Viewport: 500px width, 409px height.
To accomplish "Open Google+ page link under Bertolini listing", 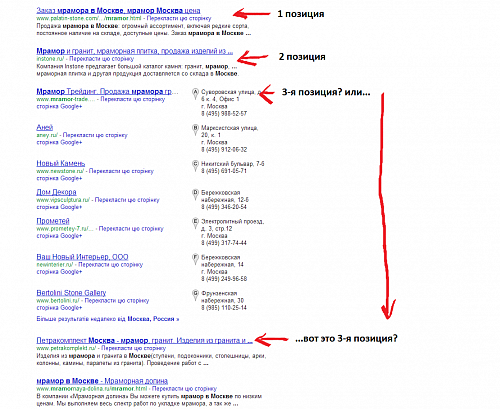I will (x=59, y=308).
